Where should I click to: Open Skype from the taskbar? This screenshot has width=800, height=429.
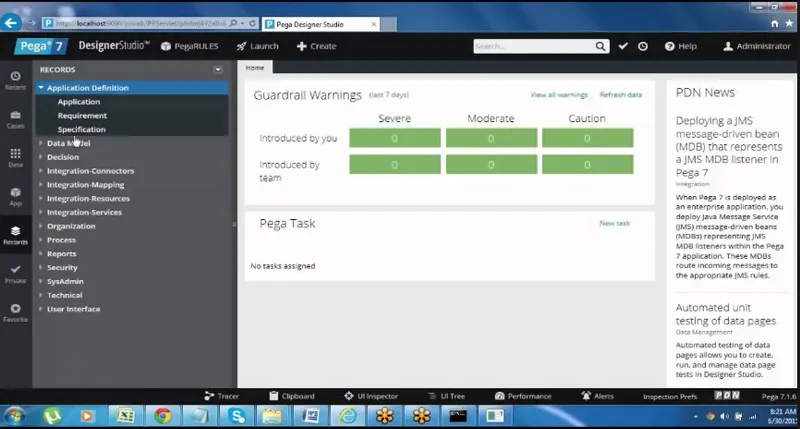point(237,416)
